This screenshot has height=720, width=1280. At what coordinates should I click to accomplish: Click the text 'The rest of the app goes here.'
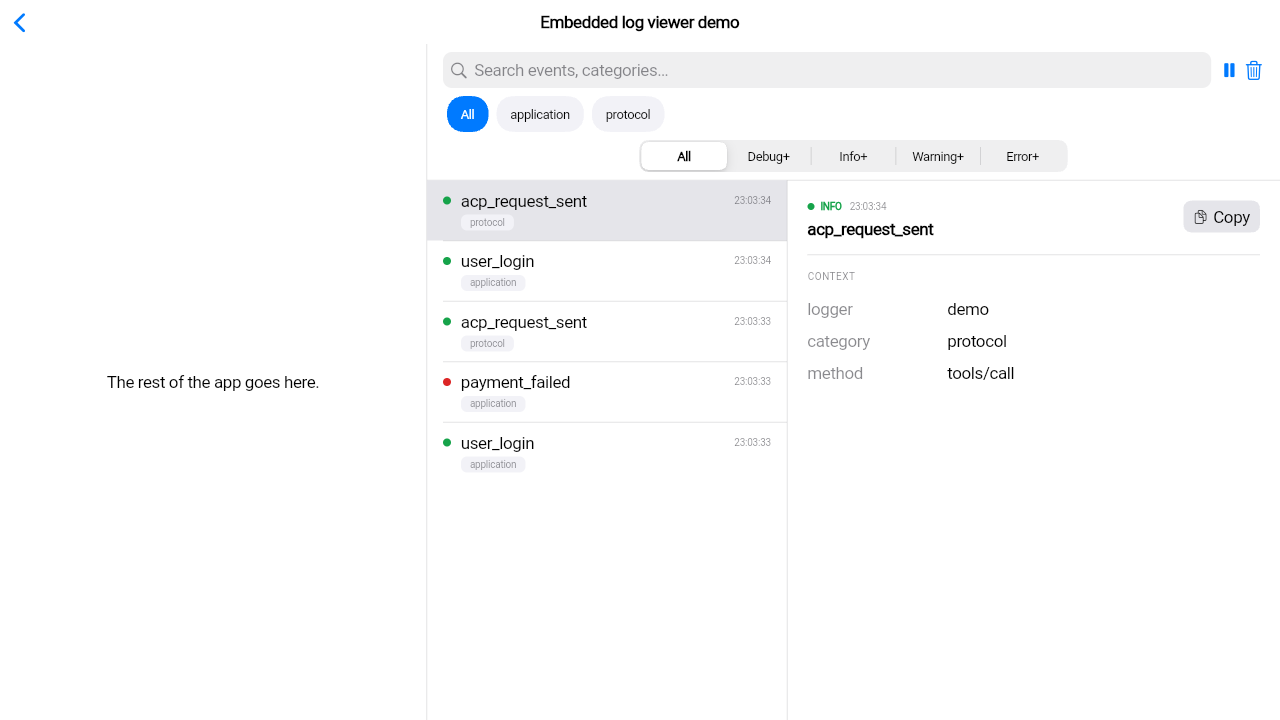pyautogui.click(x=213, y=382)
